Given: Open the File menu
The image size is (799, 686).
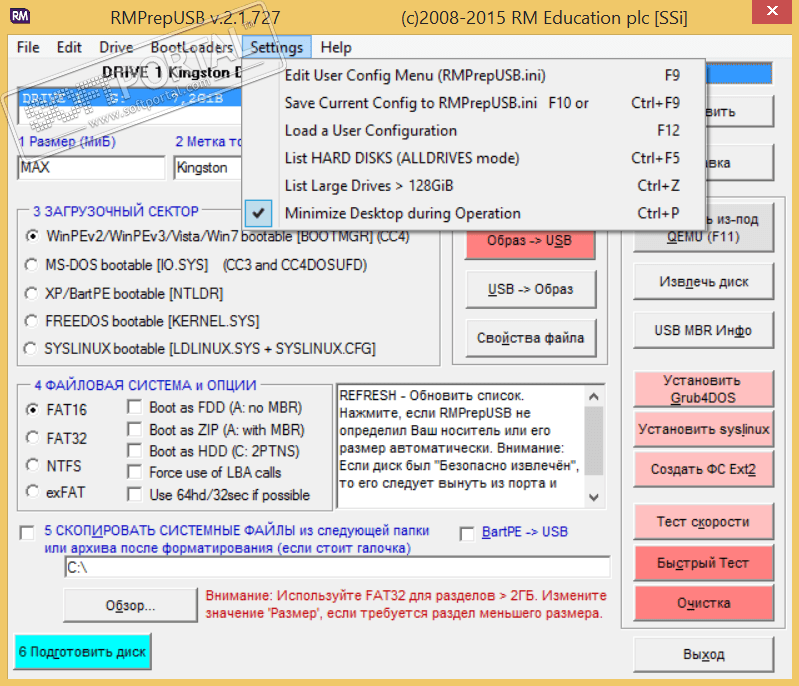Looking at the screenshot, I should pos(28,47).
